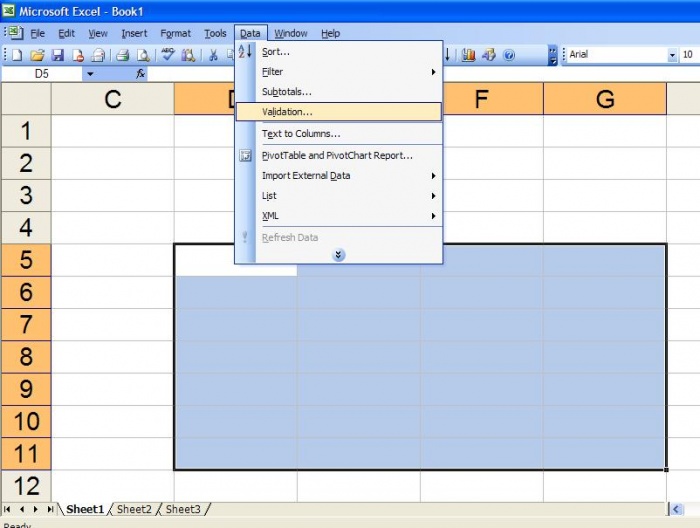Click the Permission icon with red circle
This screenshot has width=700, height=528.
pos(78,55)
